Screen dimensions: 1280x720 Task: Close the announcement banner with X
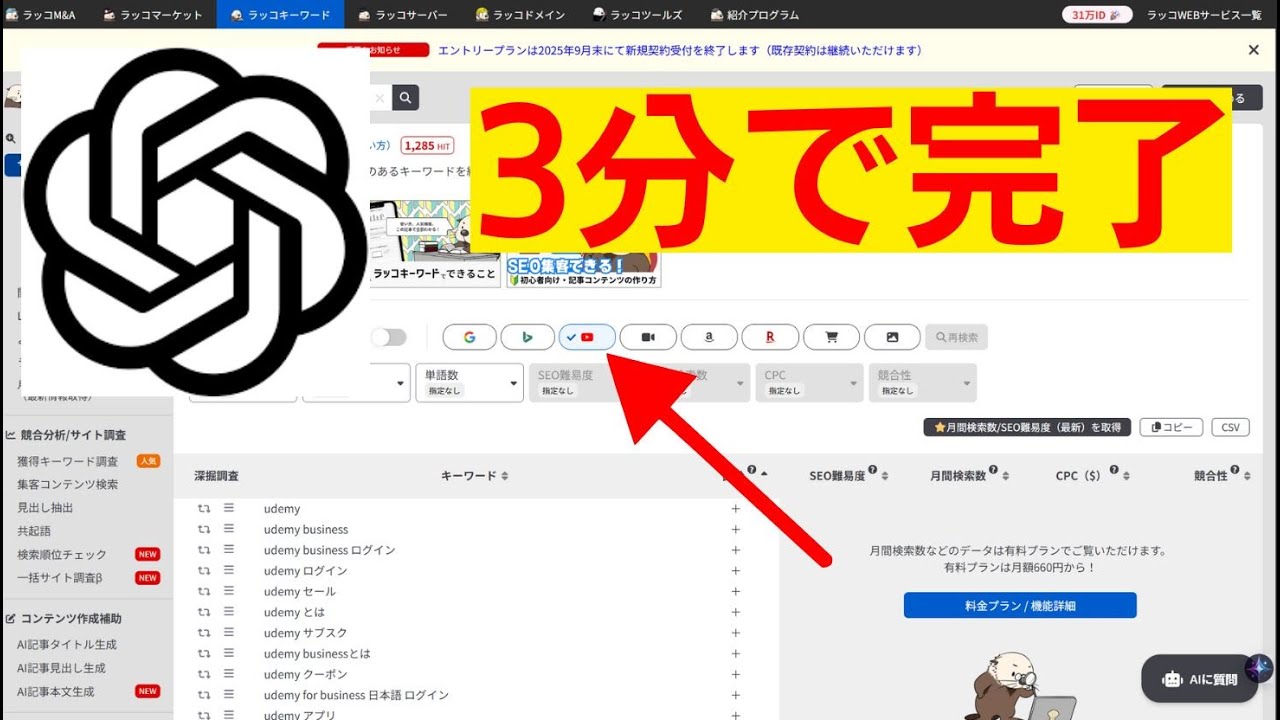click(x=1253, y=50)
